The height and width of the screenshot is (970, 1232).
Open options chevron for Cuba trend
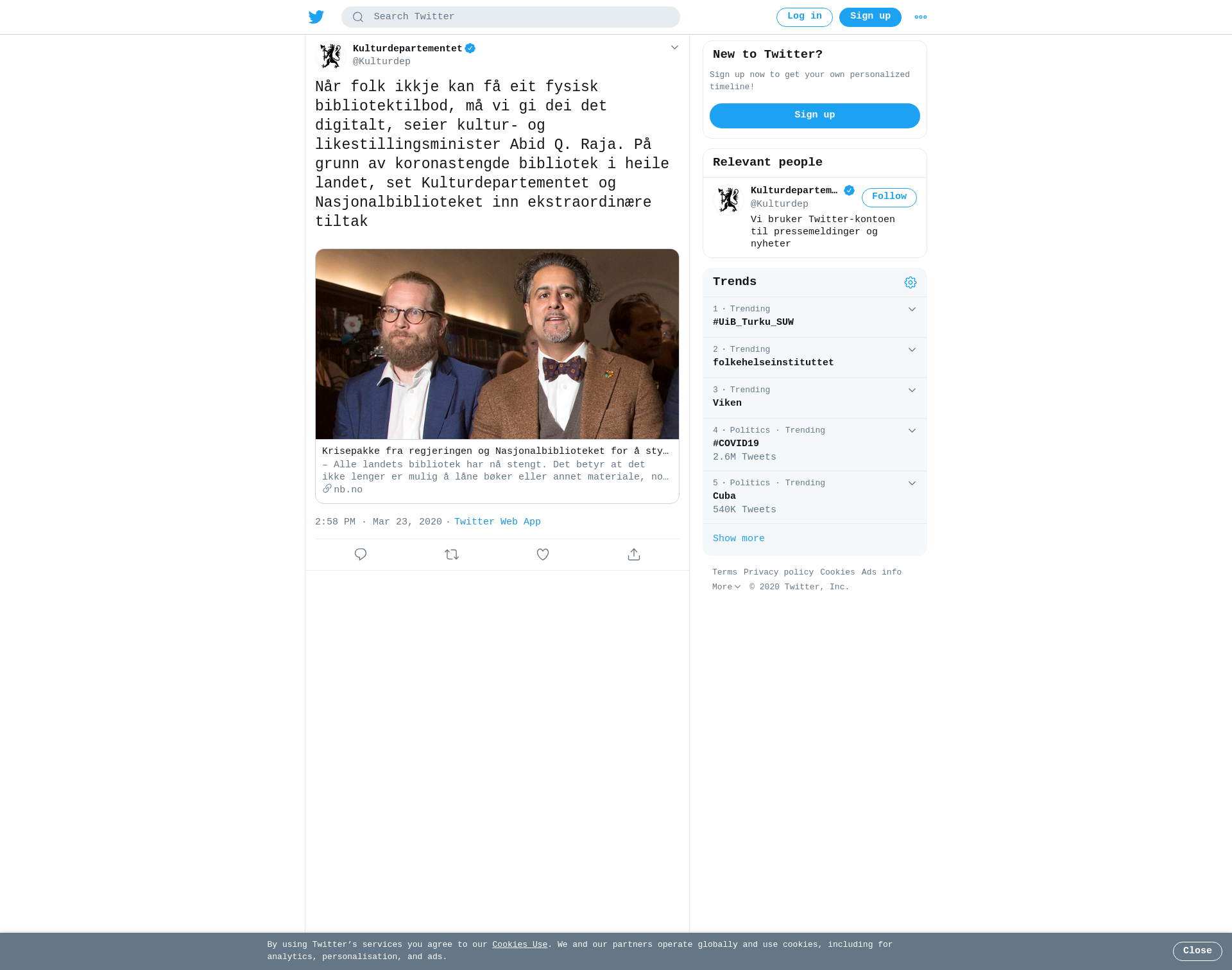click(912, 483)
